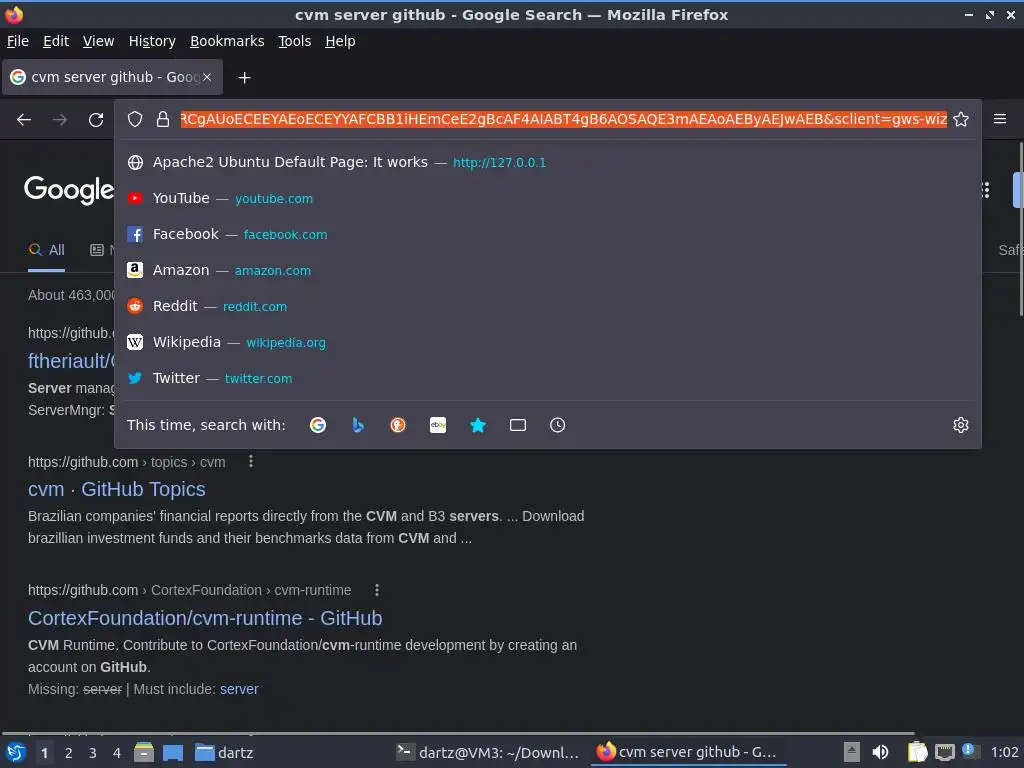1024x768 pixels.
Task: Open the Help menu
Action: click(340, 41)
